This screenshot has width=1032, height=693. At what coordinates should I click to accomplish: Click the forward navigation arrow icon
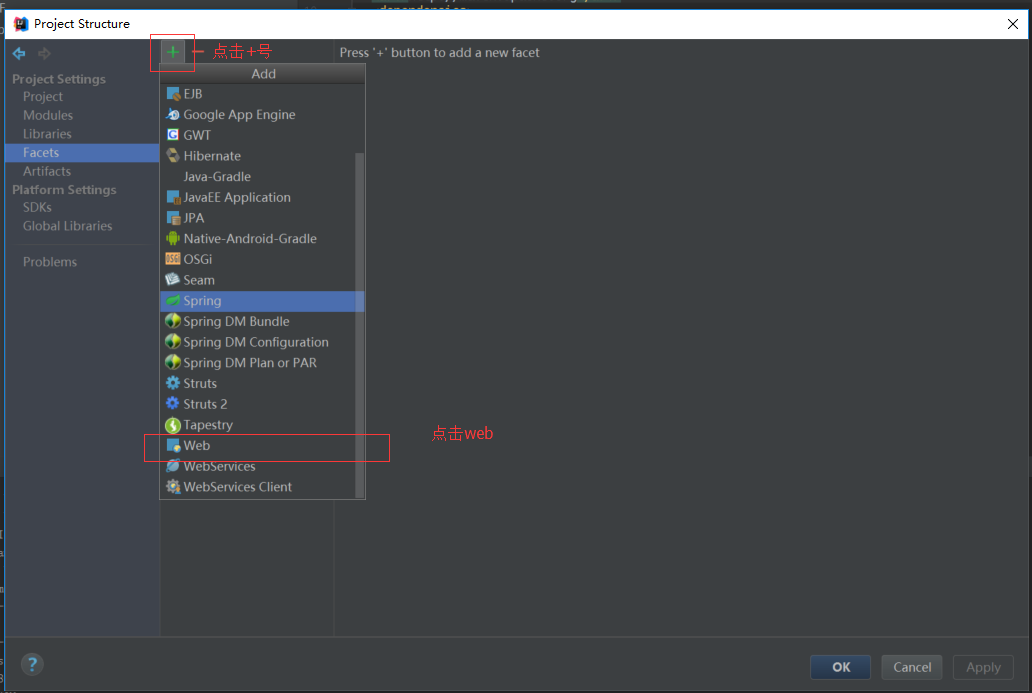pyautogui.click(x=44, y=53)
